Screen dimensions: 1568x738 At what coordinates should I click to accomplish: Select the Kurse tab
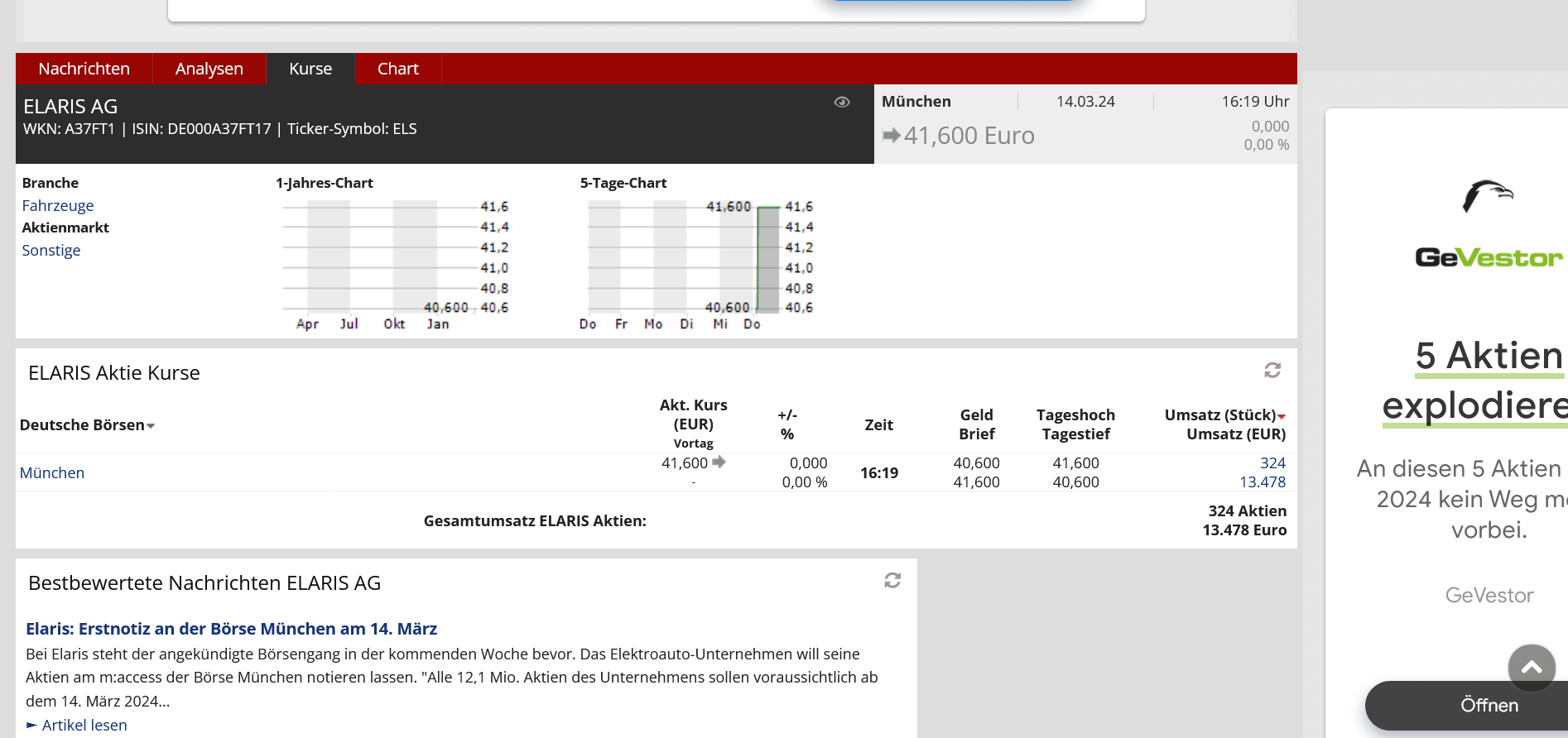click(310, 69)
